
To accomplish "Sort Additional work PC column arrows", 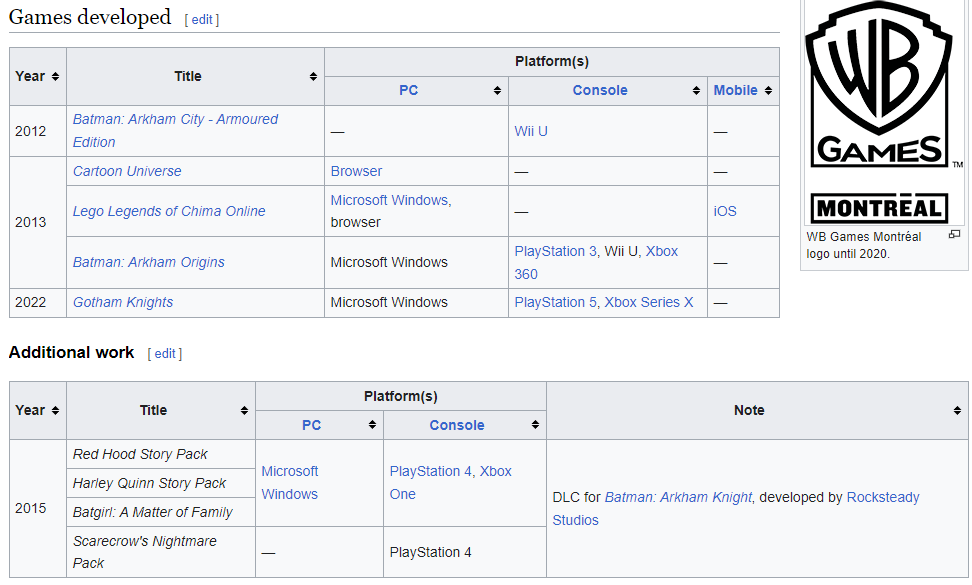I will [x=372, y=424].
